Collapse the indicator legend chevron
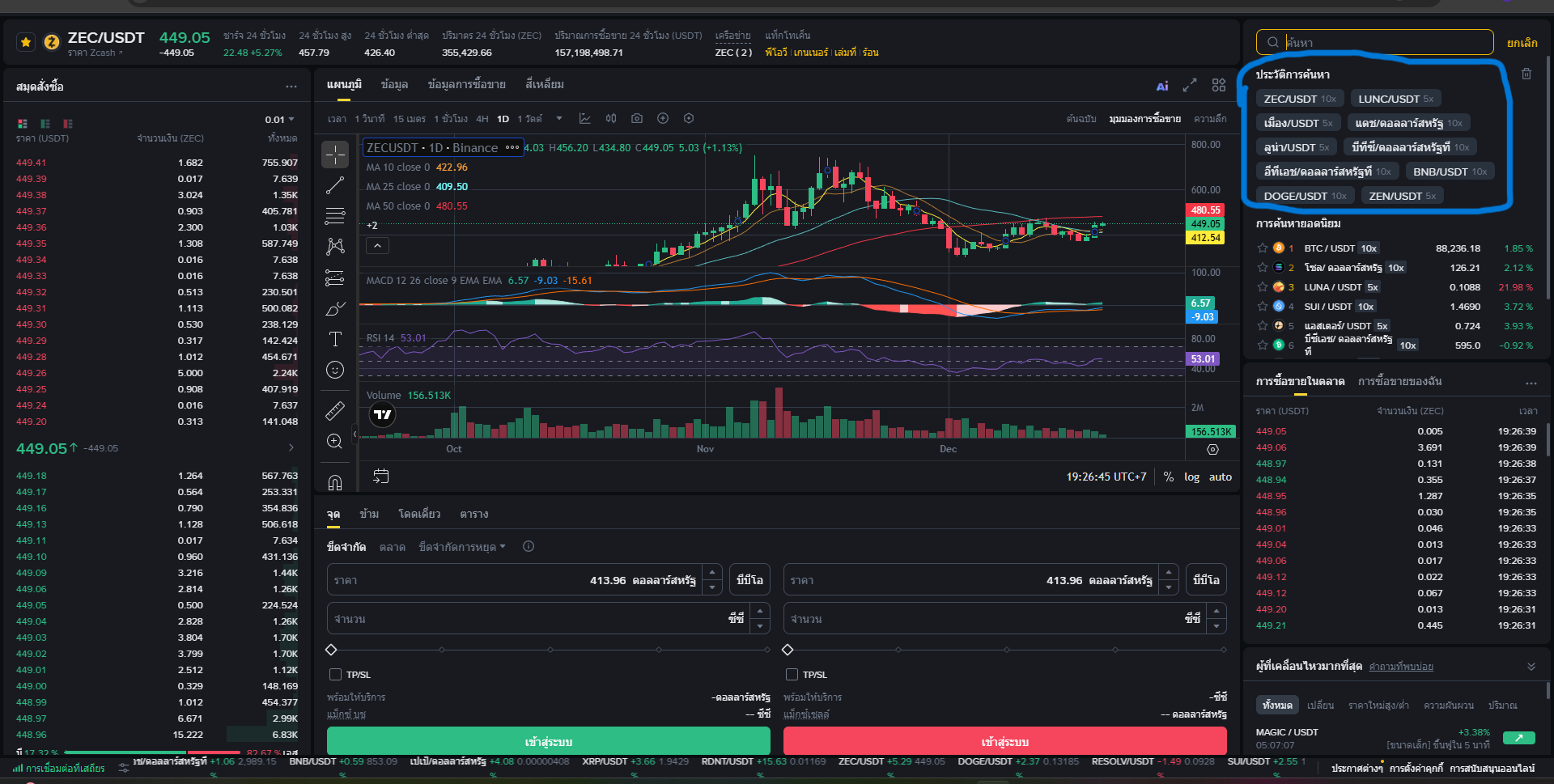1554x784 pixels. click(x=377, y=245)
